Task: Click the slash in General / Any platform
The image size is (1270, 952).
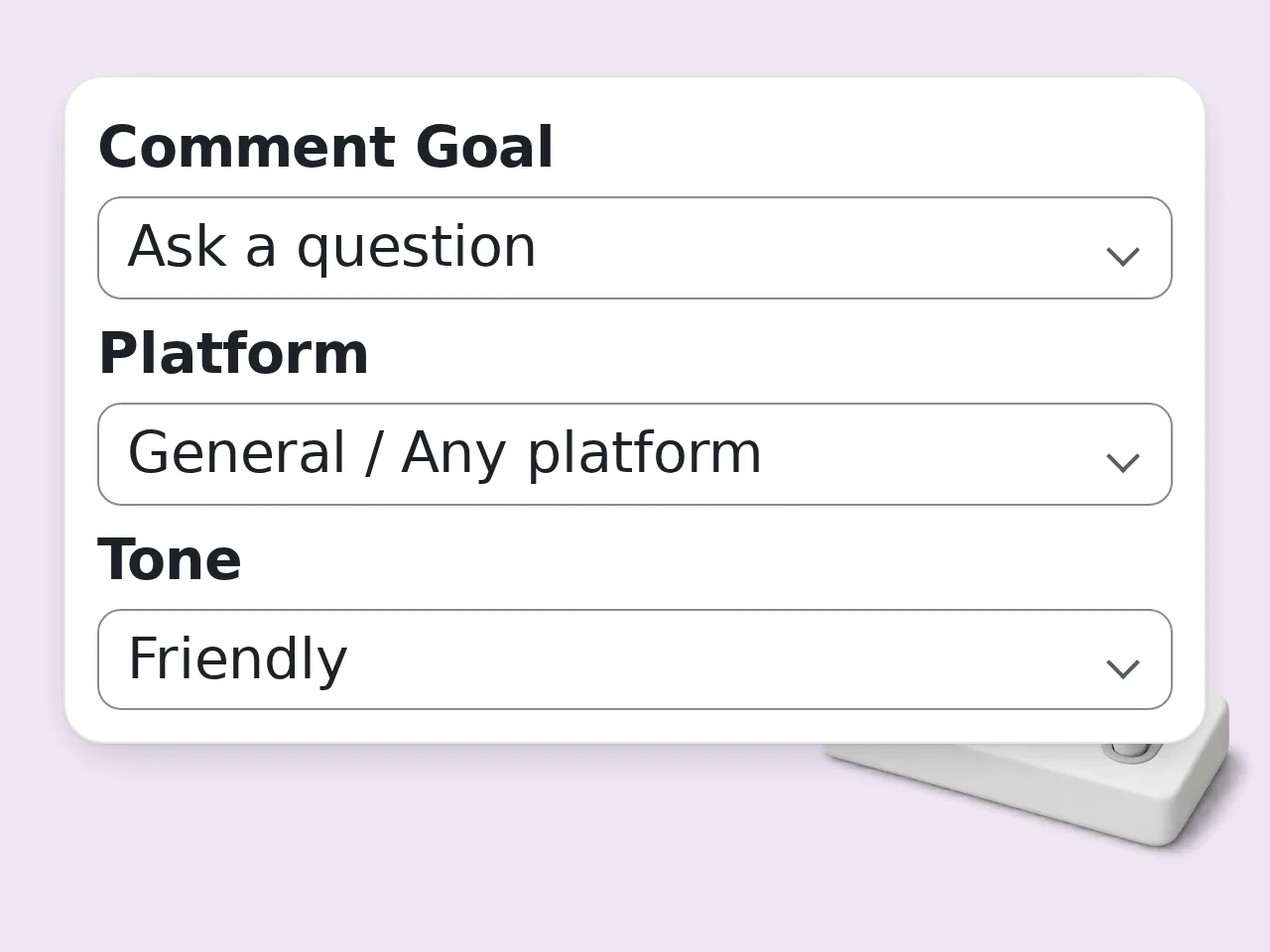Action: 373,454
